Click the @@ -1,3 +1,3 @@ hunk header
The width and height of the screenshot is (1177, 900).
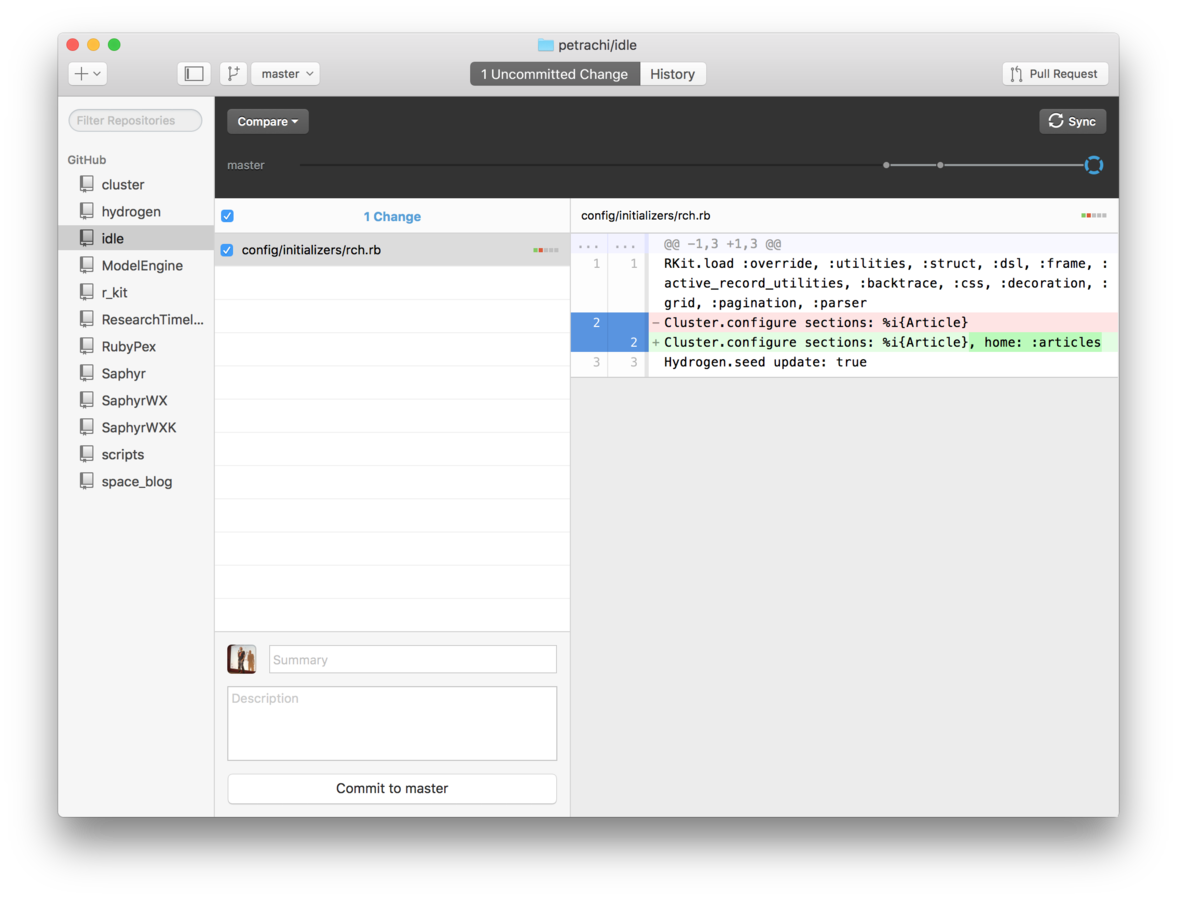[722, 244]
